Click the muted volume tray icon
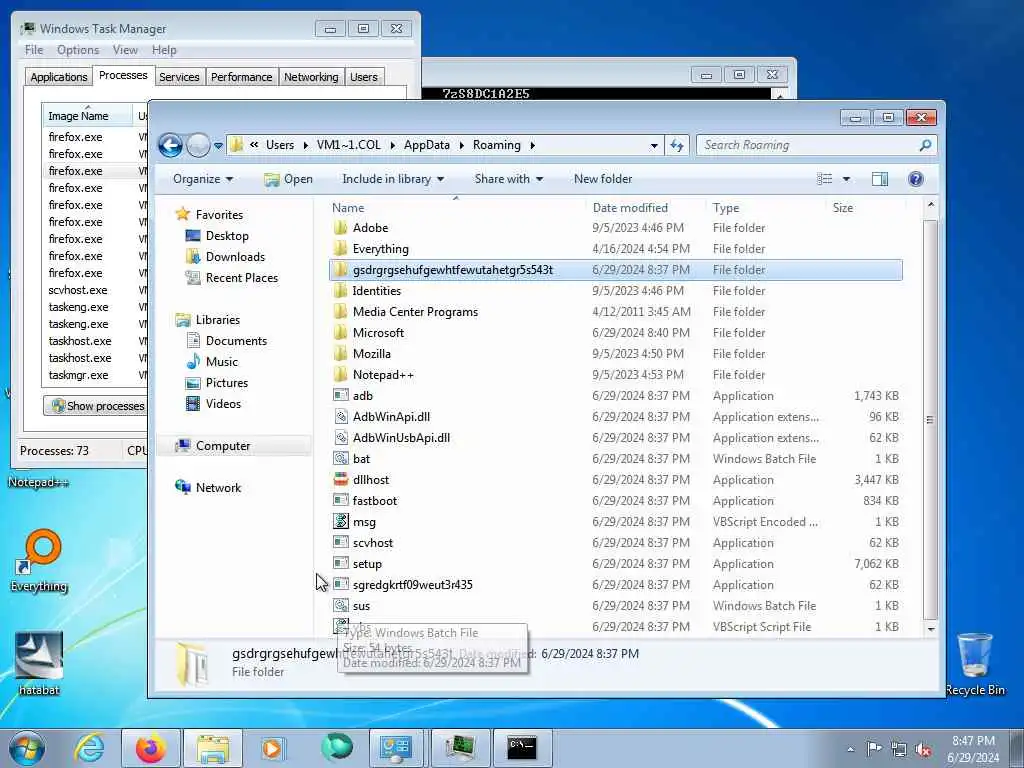Image resolution: width=1024 pixels, height=768 pixels. [x=923, y=749]
